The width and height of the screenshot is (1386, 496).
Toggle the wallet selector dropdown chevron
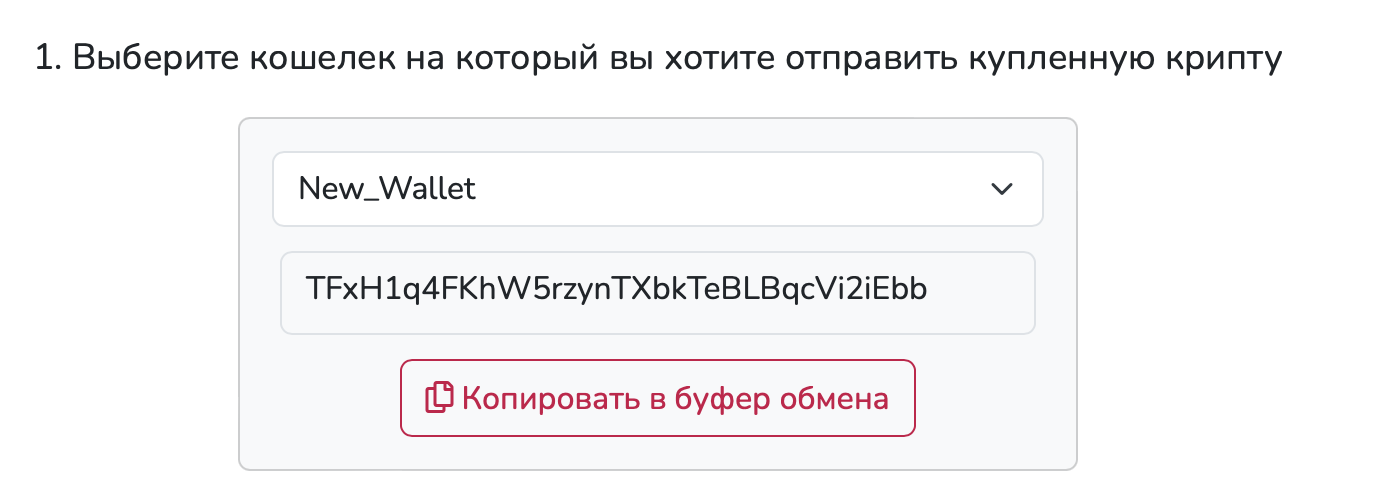pyautogui.click(x=1001, y=189)
